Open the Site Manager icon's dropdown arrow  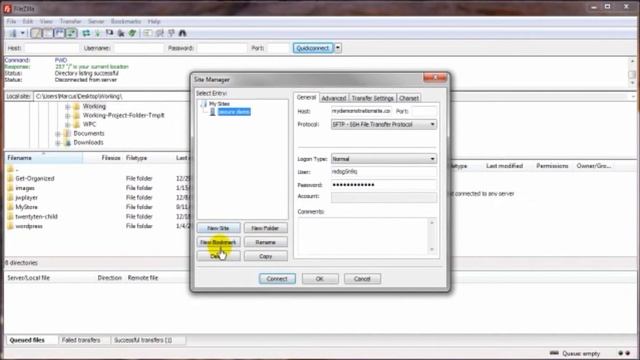point(22,33)
